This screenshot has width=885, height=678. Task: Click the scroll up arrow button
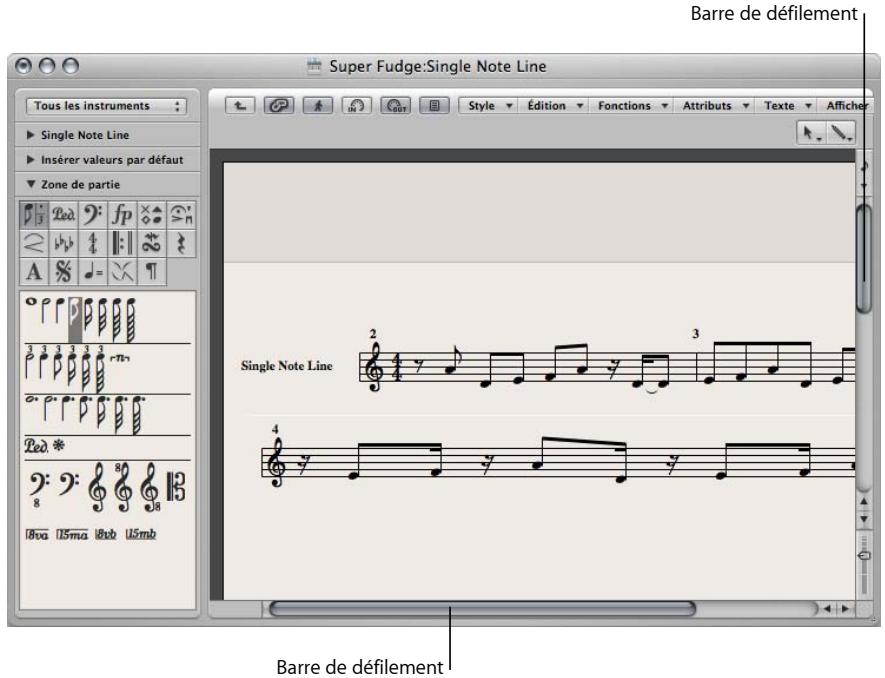[864, 501]
